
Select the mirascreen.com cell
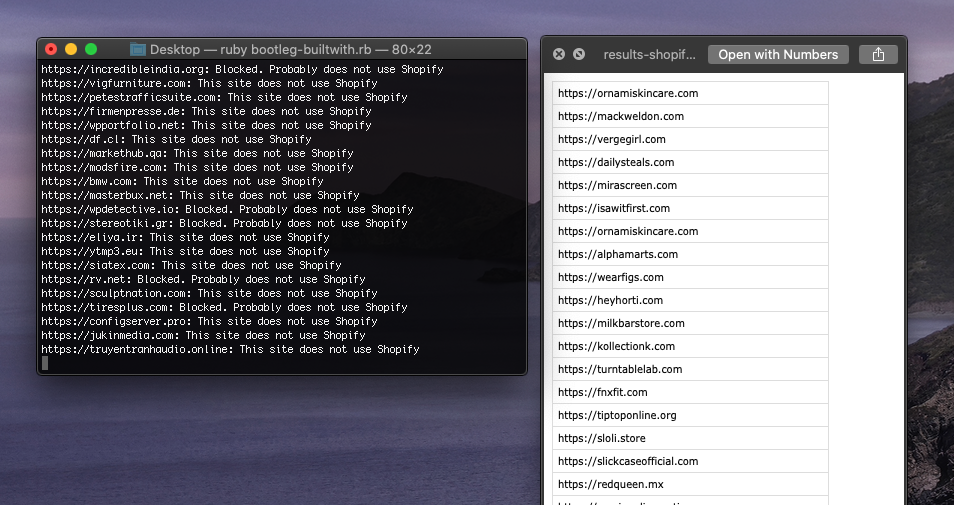(x=691, y=186)
